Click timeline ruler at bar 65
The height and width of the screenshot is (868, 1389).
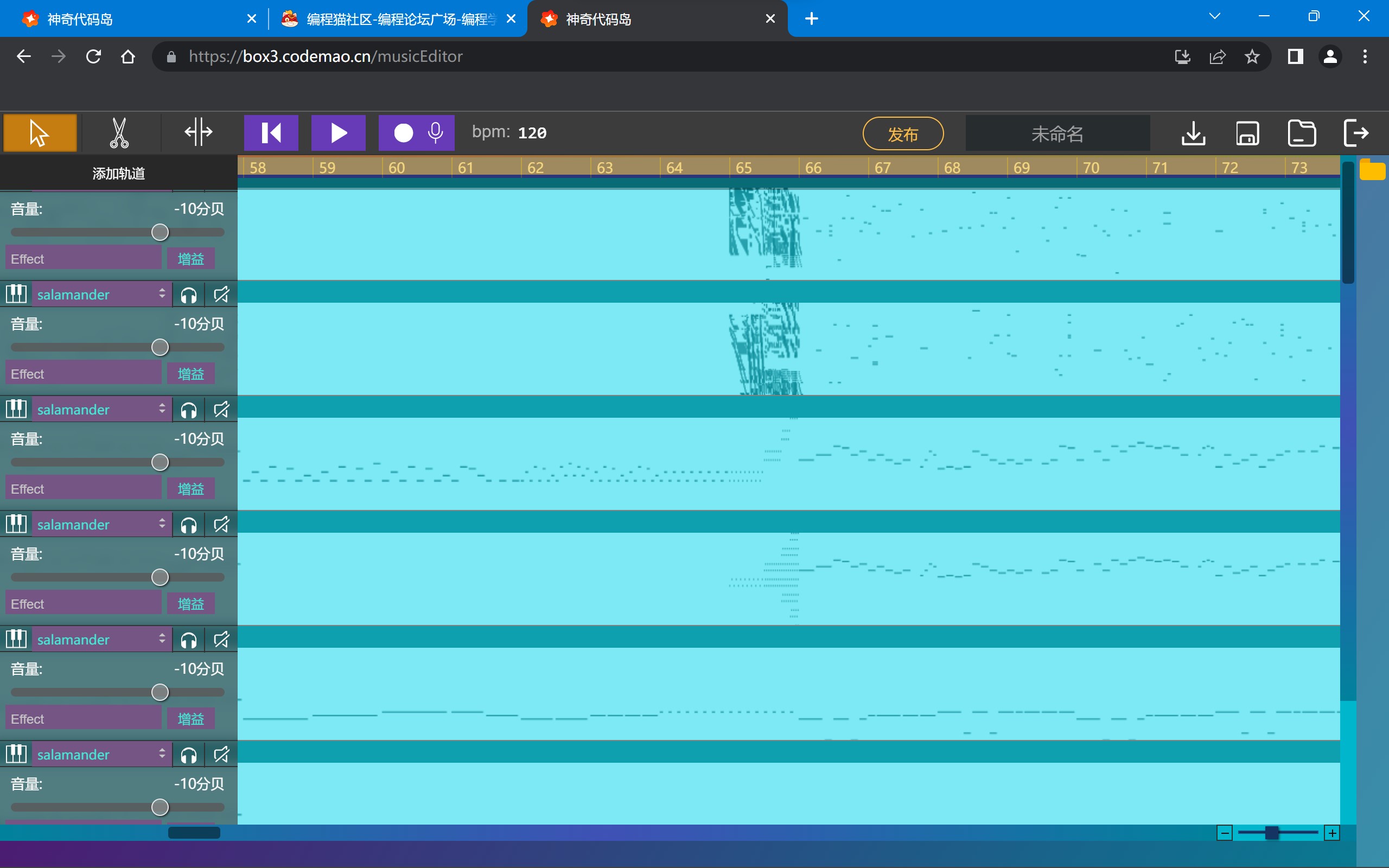point(743,168)
